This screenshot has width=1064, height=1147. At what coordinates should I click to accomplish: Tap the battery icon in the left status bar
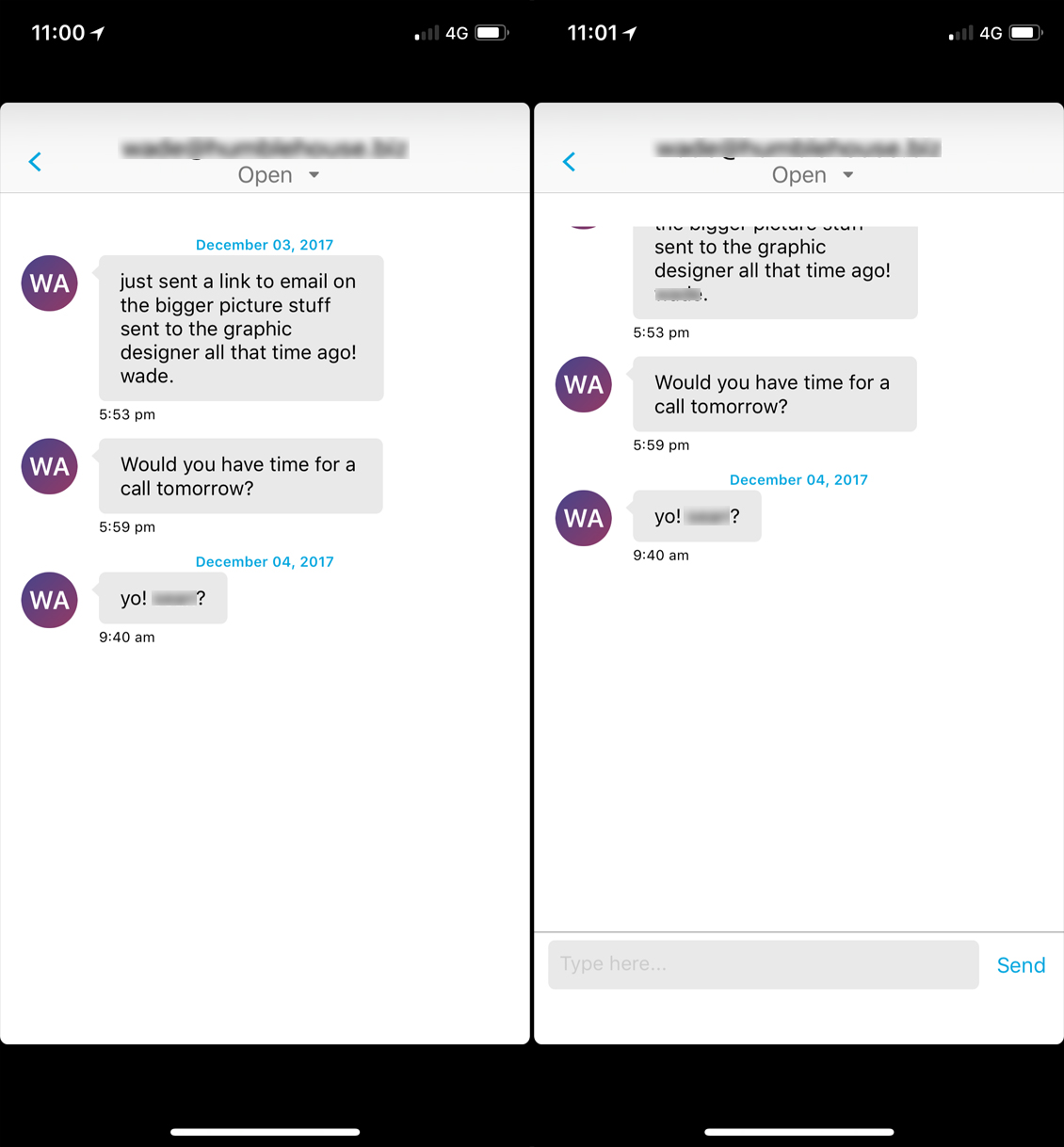point(492,33)
